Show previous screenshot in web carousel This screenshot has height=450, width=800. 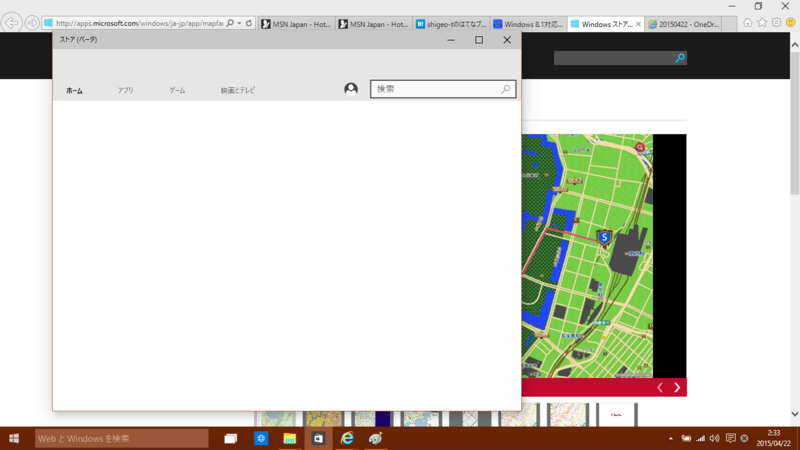point(660,388)
